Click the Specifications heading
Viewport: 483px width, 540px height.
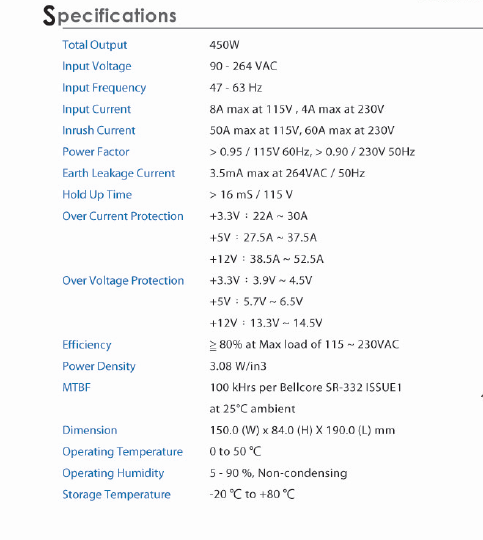110,15
